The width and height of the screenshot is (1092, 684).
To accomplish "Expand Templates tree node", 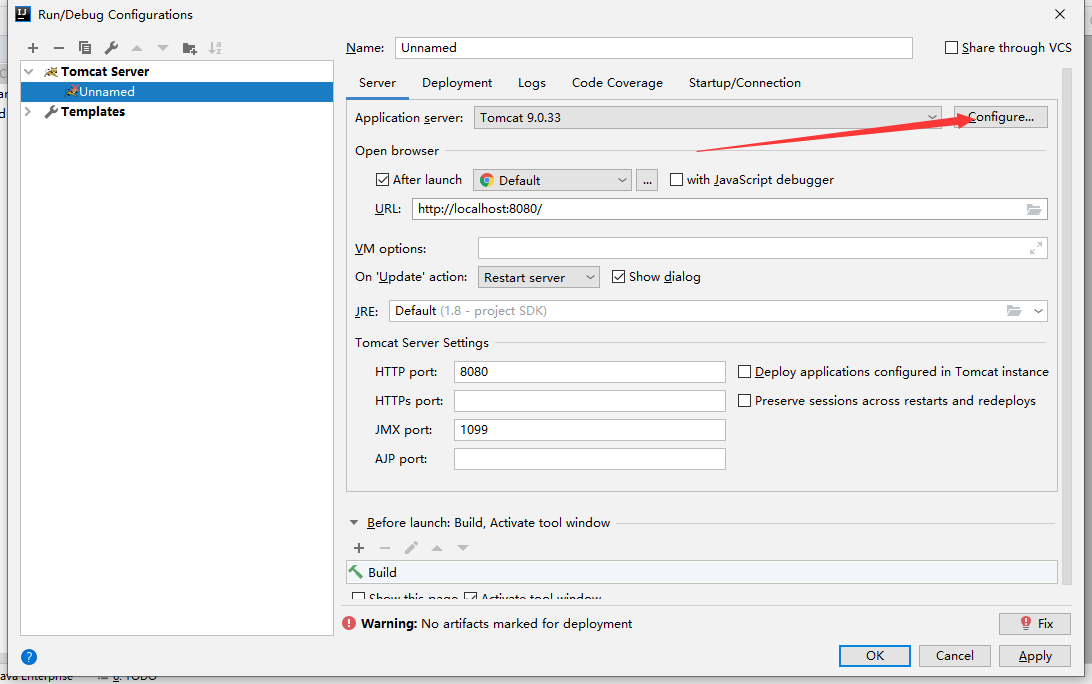I will coord(29,111).
